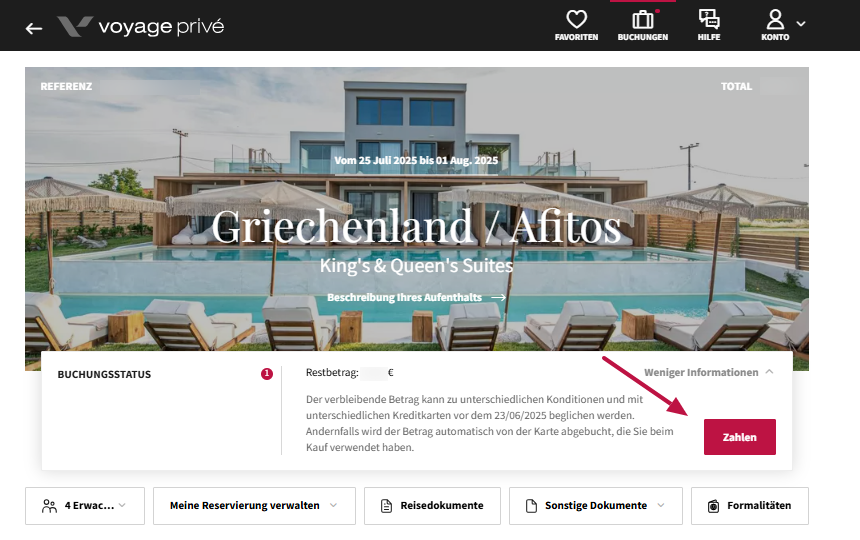
Task: Click the travelers people icon
Action: [x=49, y=506]
